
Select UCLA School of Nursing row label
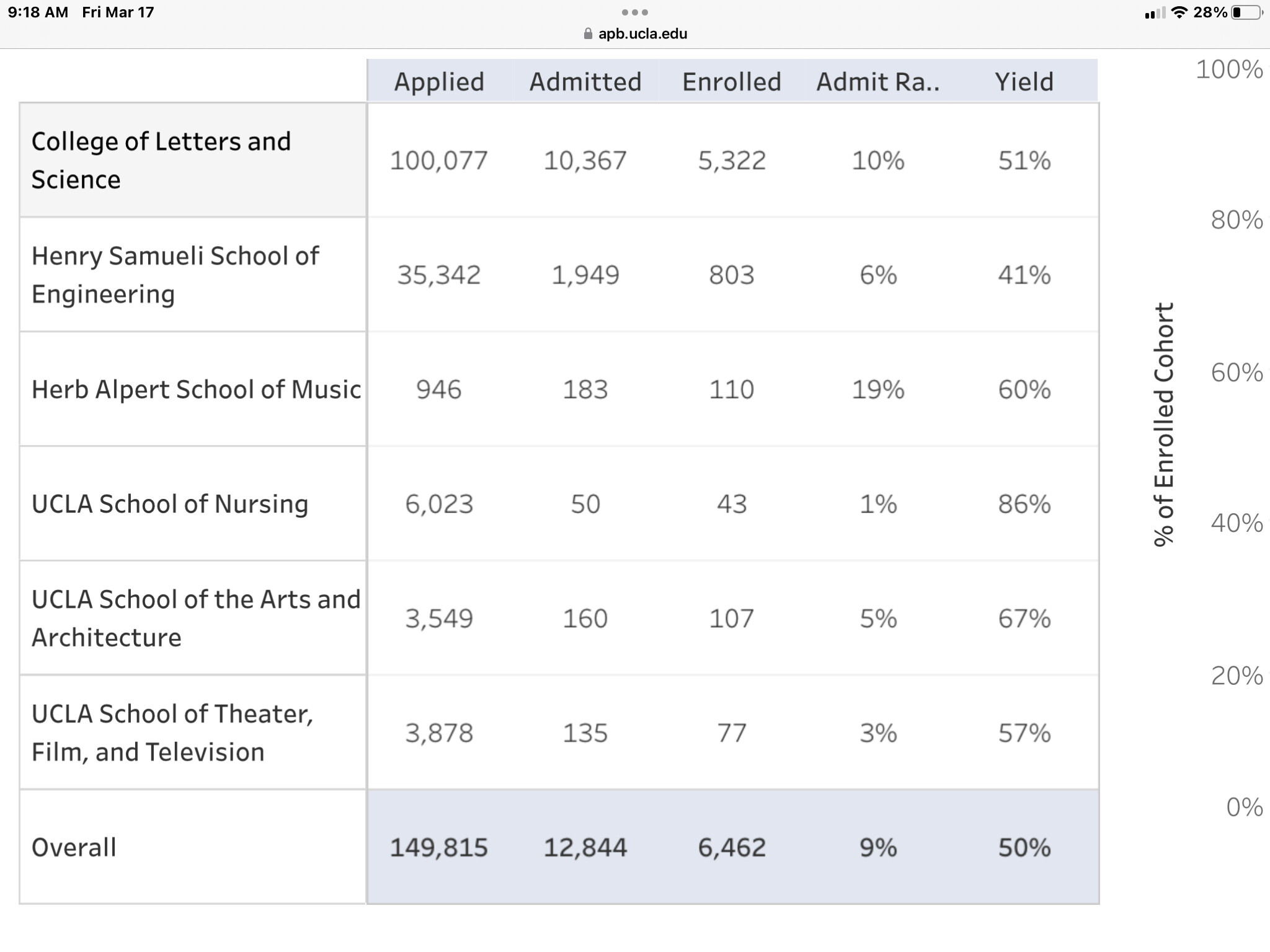point(170,504)
